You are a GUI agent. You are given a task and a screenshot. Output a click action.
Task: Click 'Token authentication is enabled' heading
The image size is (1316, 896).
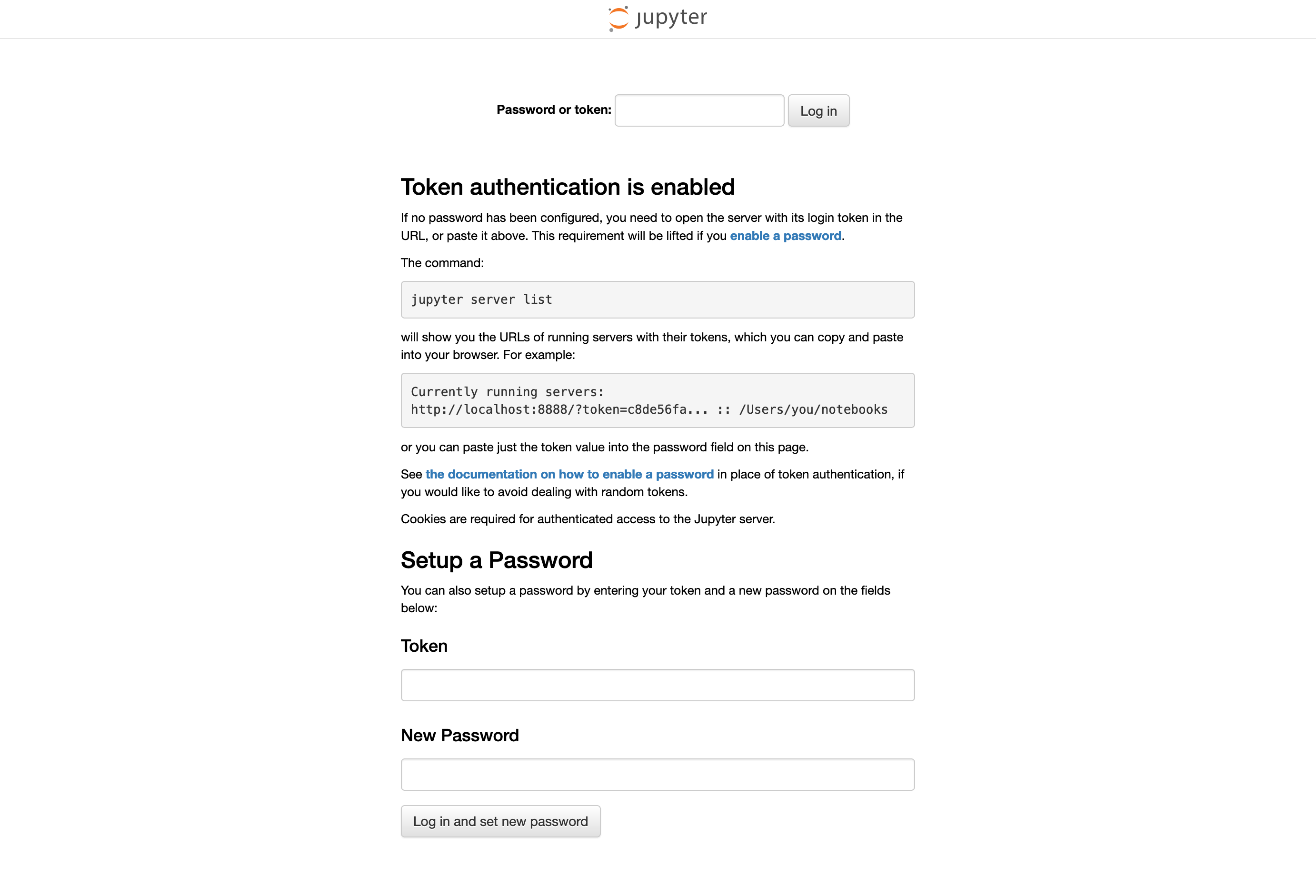568,187
